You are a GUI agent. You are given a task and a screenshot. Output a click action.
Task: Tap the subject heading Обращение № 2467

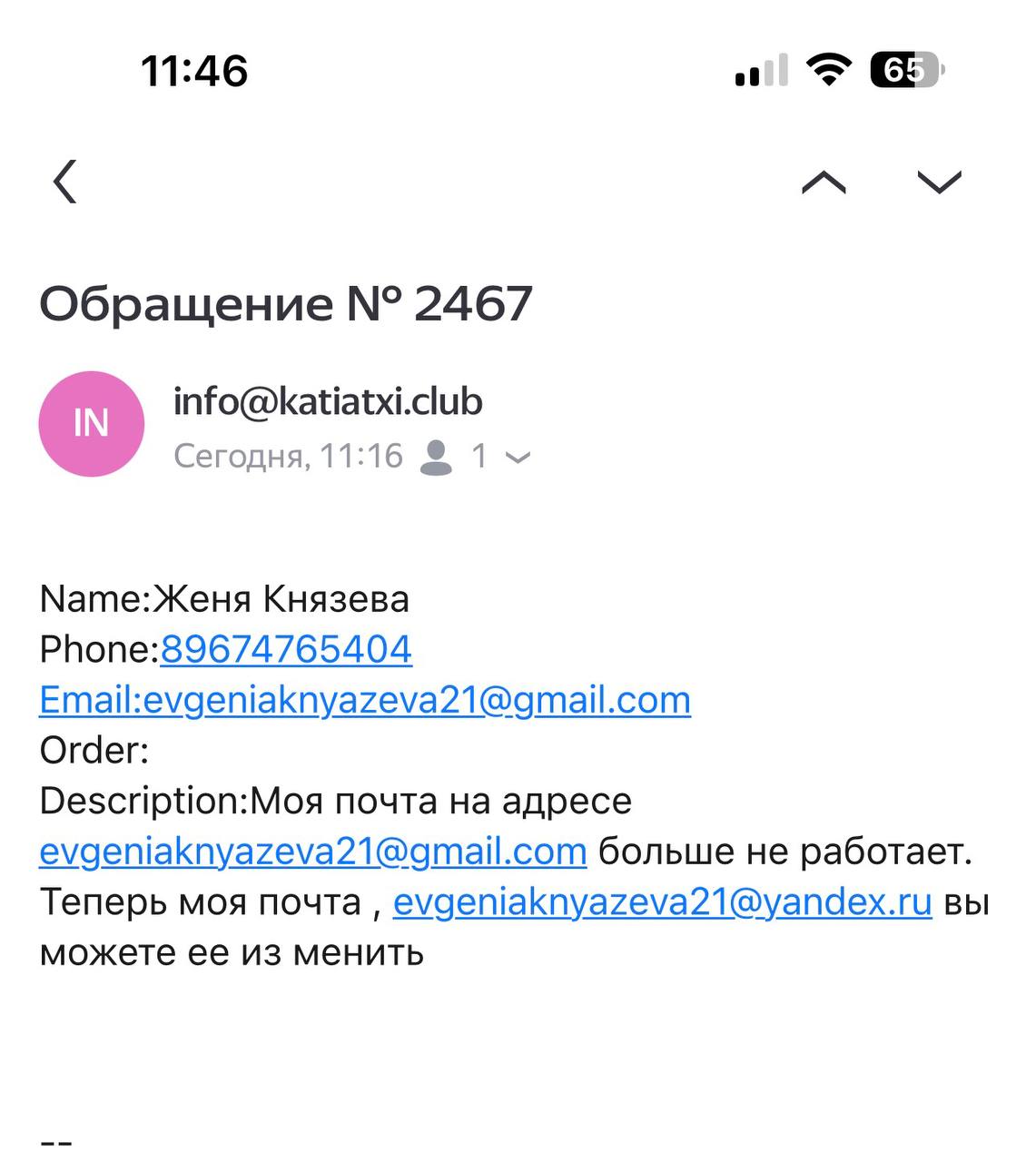pyautogui.click(x=285, y=303)
